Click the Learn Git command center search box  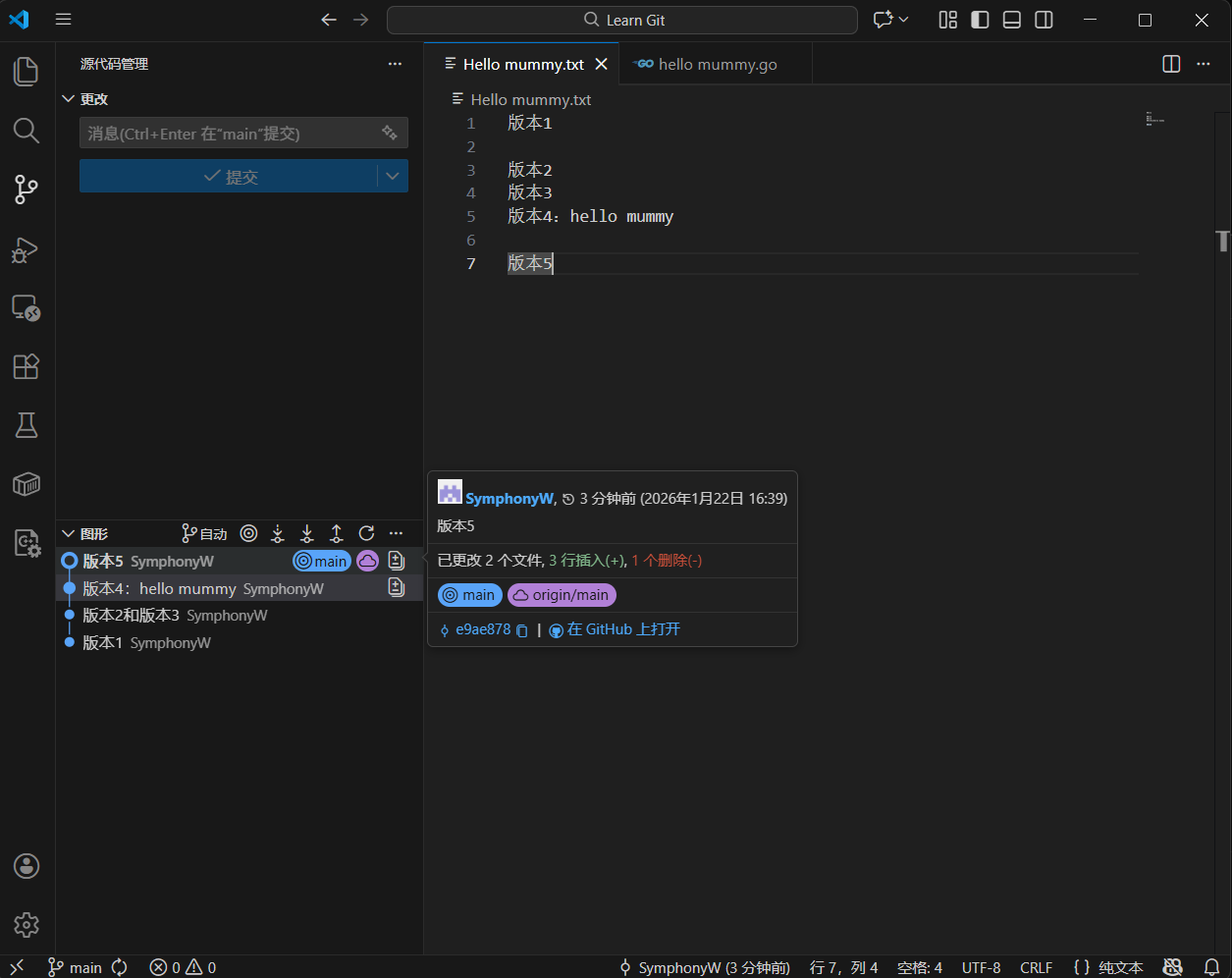coord(622,20)
